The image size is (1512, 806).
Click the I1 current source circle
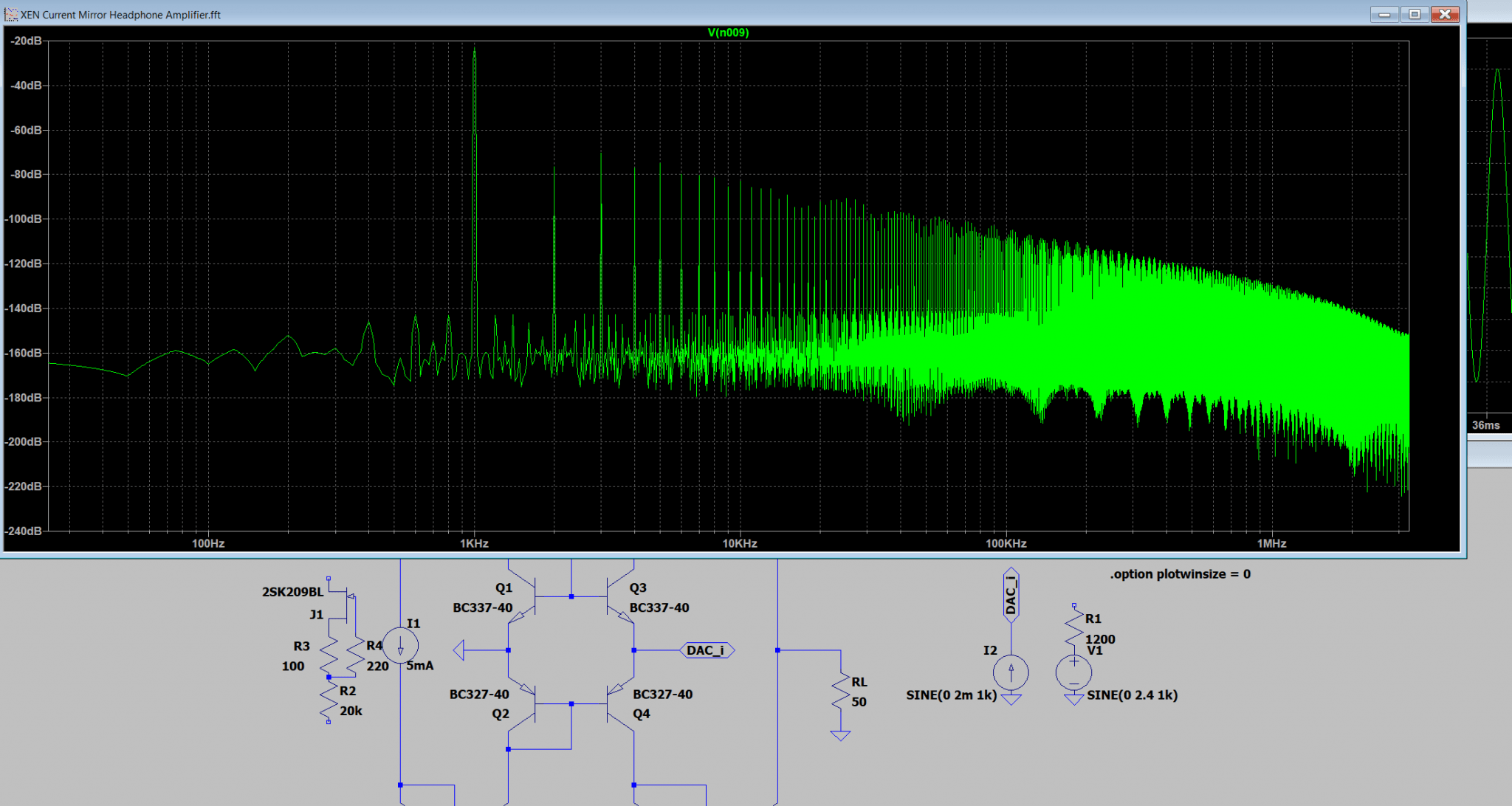(400, 646)
